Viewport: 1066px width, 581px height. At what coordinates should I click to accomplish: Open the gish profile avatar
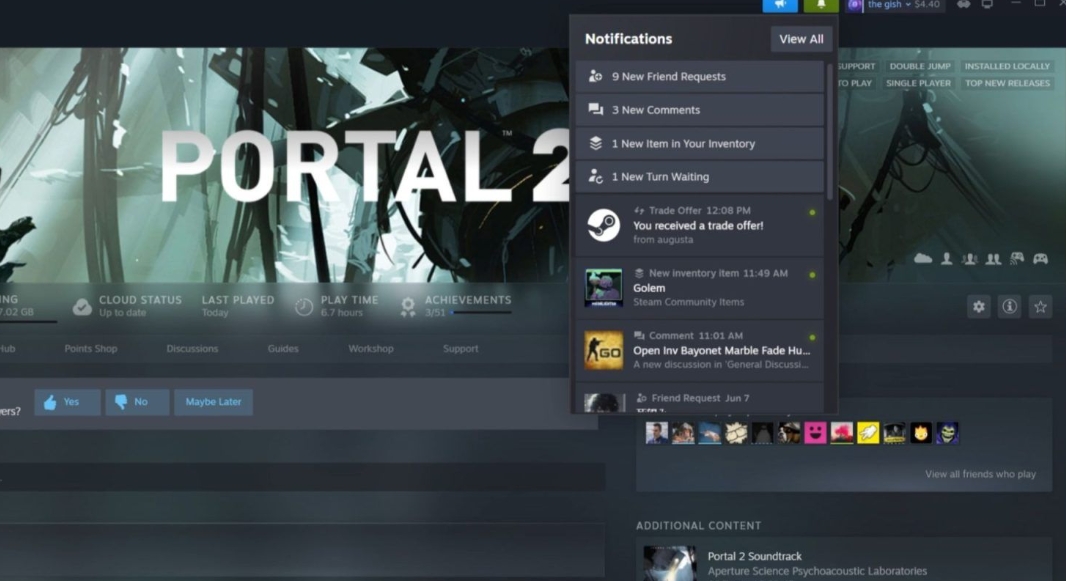click(x=855, y=5)
